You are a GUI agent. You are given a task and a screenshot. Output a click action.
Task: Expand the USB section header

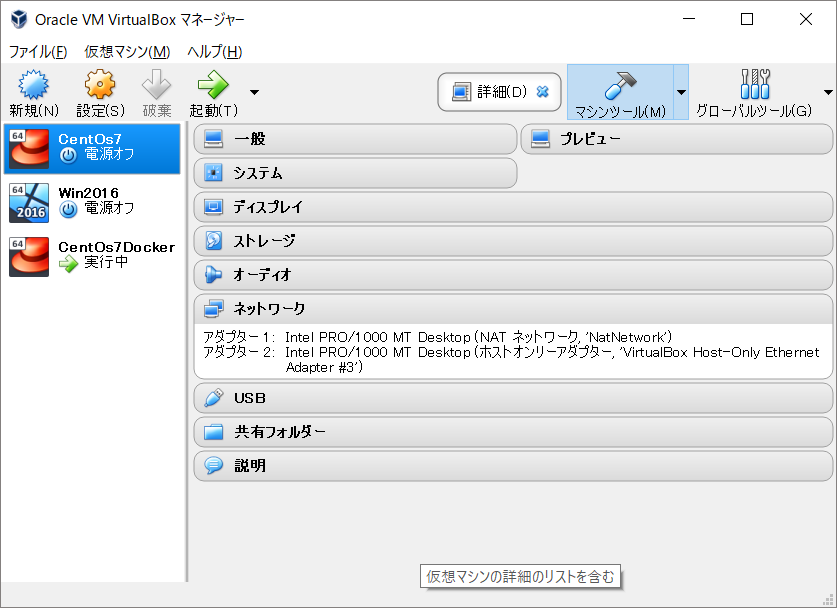click(514, 398)
